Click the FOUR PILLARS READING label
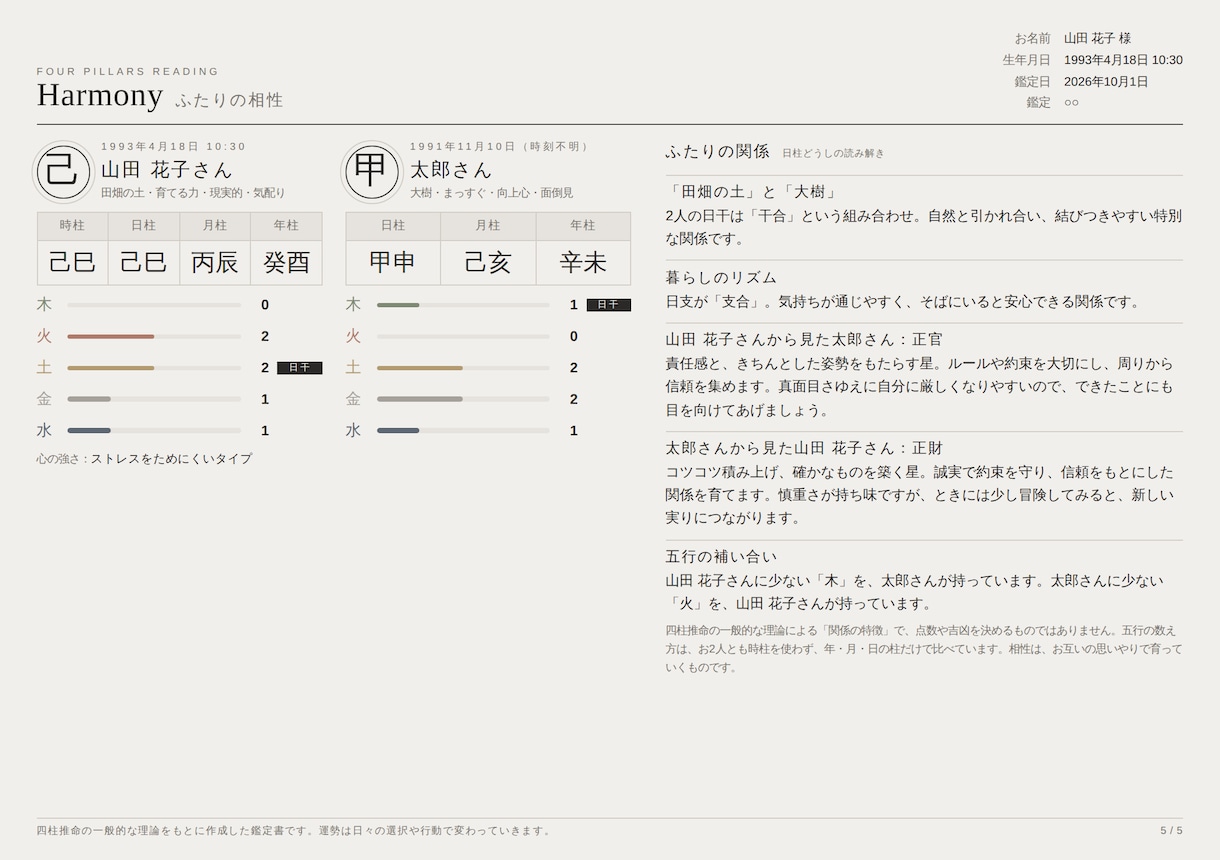The image size is (1220, 860). [x=128, y=71]
